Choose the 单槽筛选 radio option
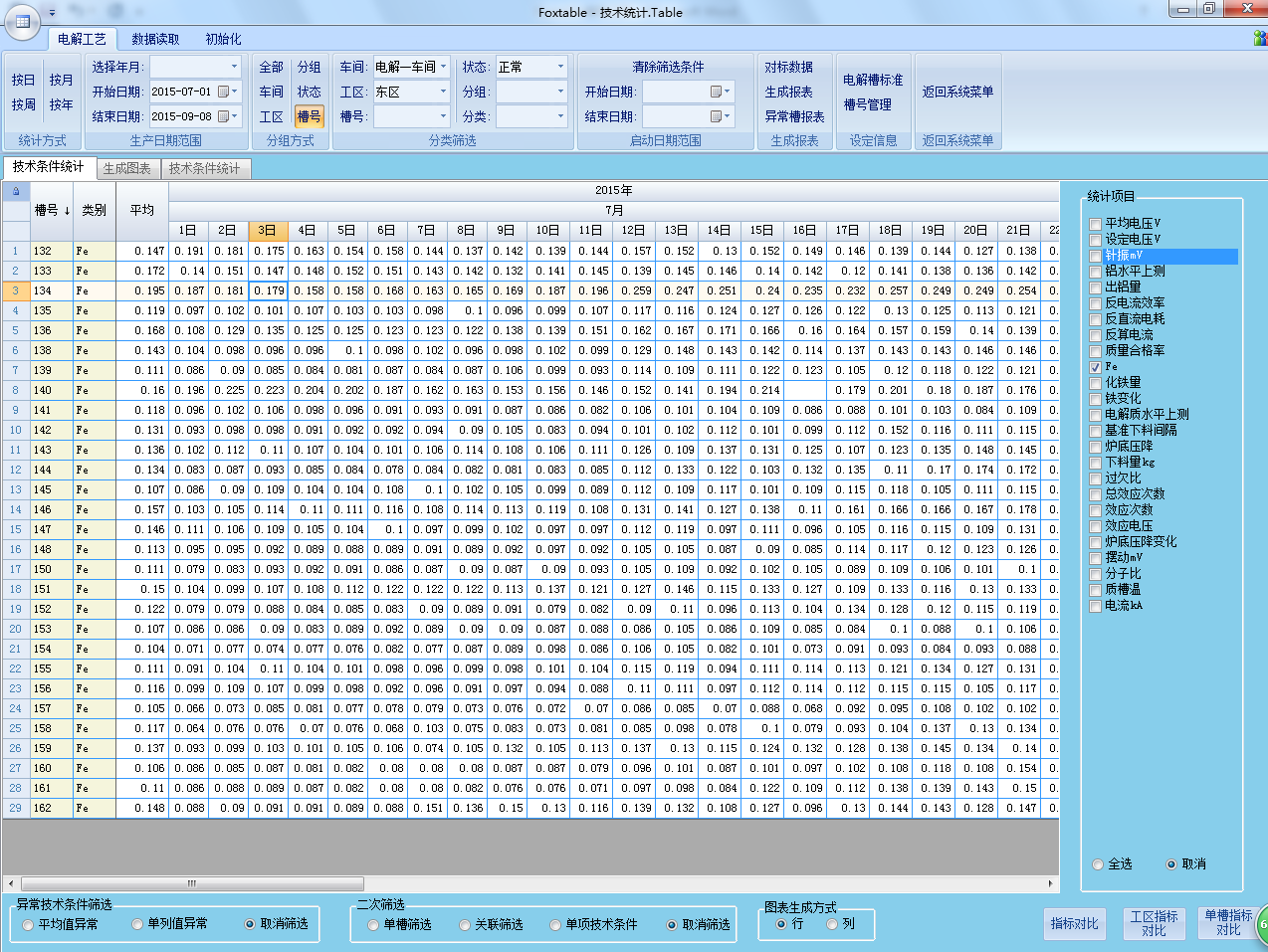1268x952 pixels. click(373, 925)
